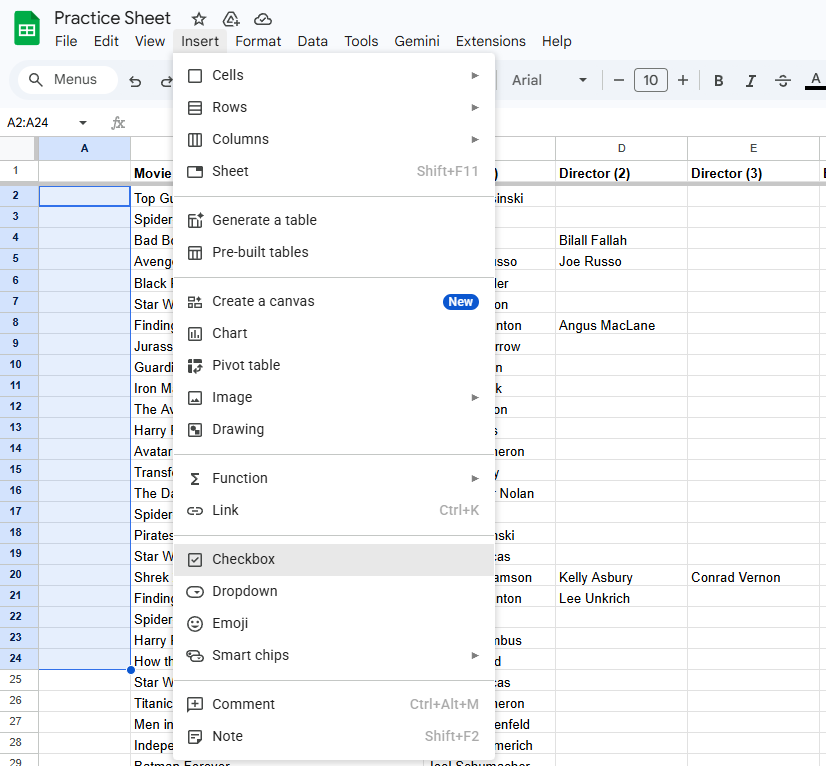Insert a Link

333,510
